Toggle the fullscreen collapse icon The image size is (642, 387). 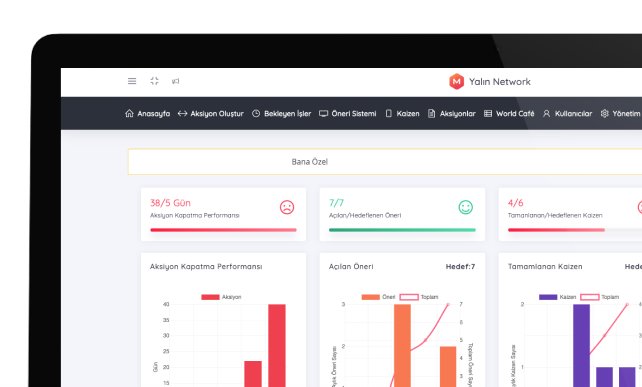pyautogui.click(x=154, y=81)
